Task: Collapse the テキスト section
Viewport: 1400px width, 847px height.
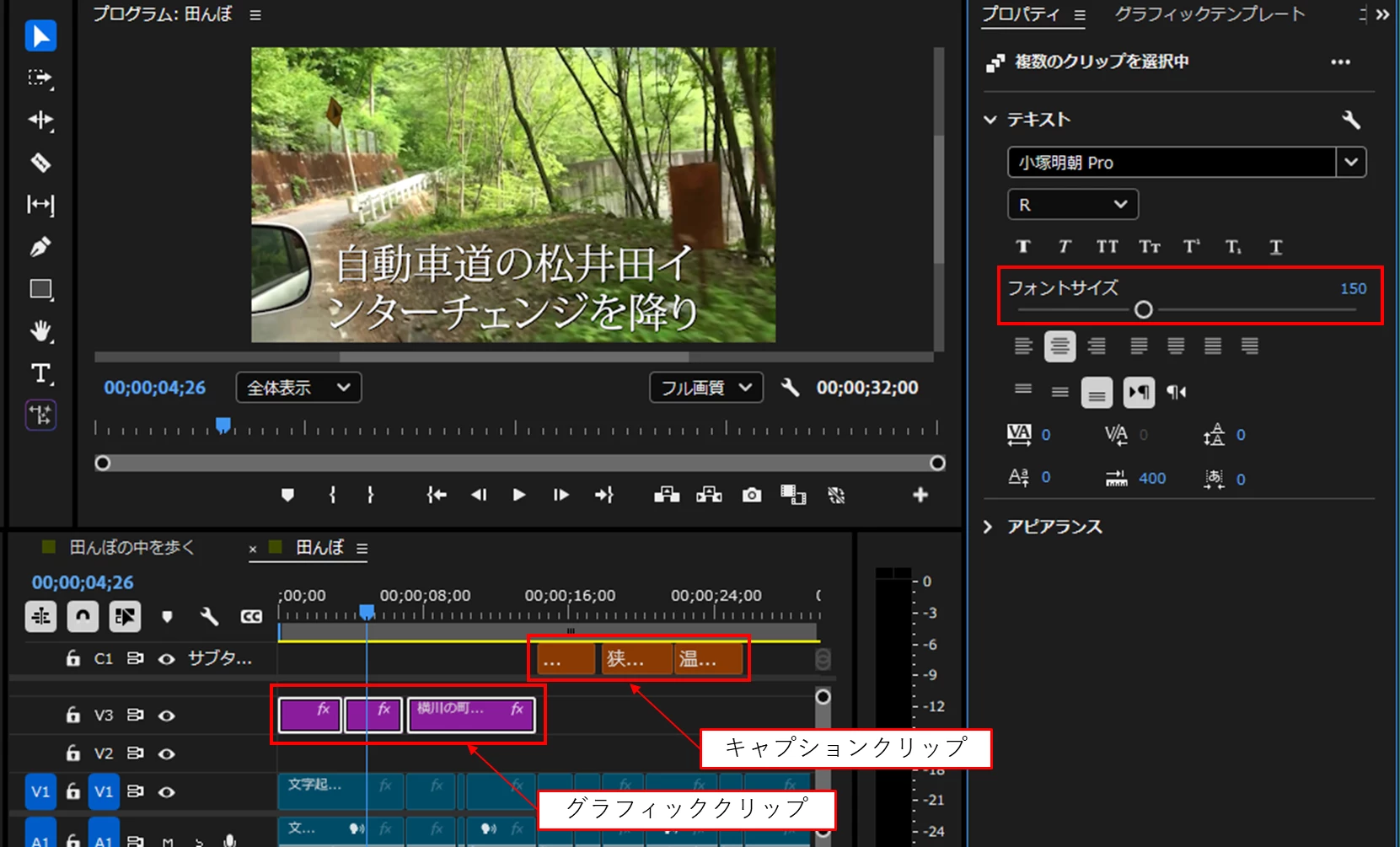Action: point(990,120)
